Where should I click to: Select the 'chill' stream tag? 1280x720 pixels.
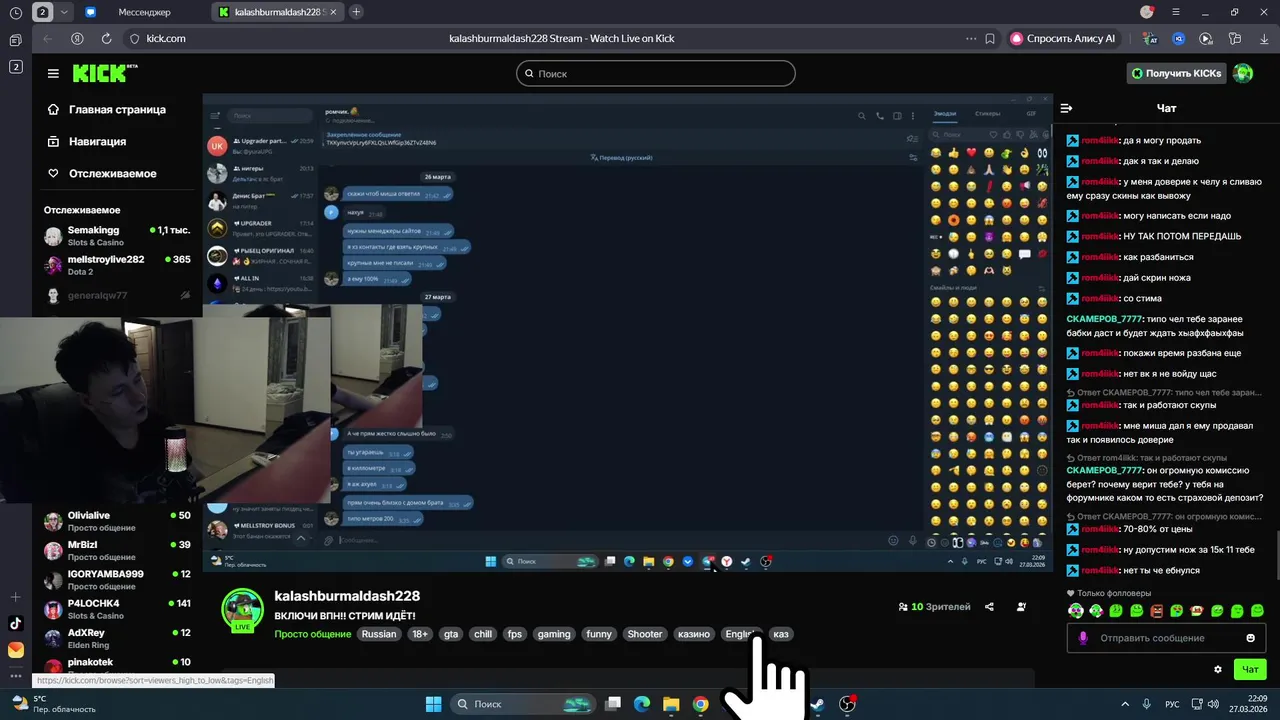483,634
